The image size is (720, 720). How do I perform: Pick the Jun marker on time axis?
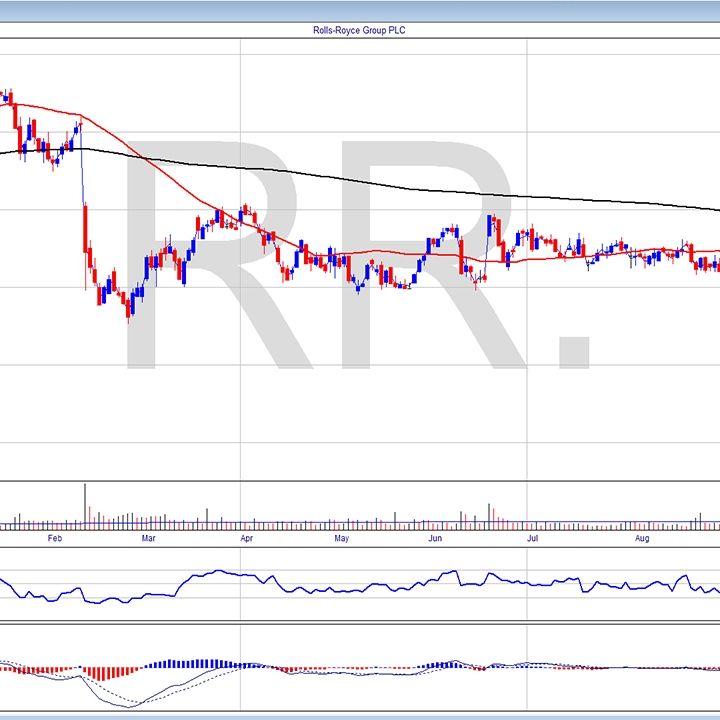435,539
